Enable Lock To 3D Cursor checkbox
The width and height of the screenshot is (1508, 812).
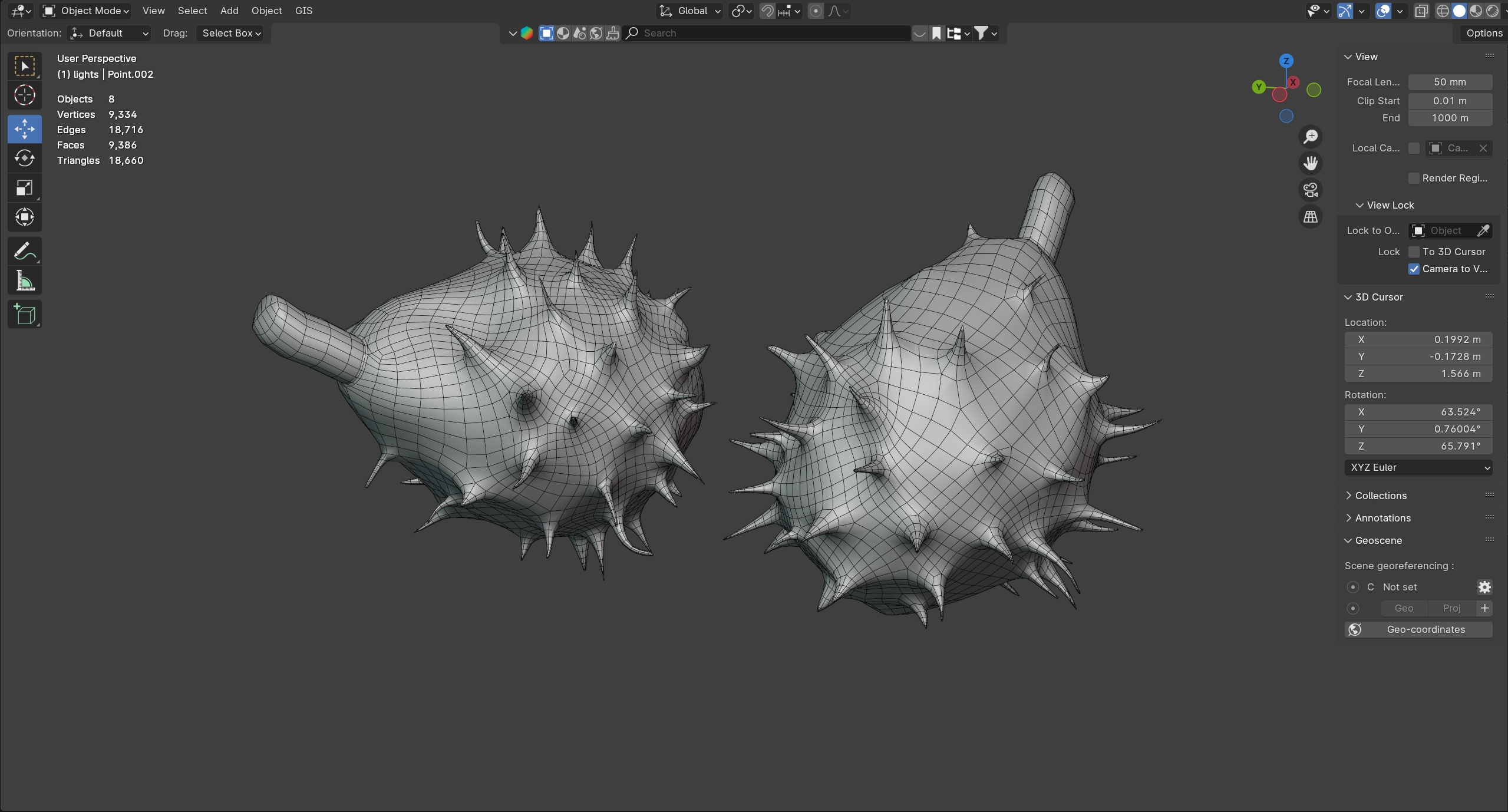(1414, 252)
